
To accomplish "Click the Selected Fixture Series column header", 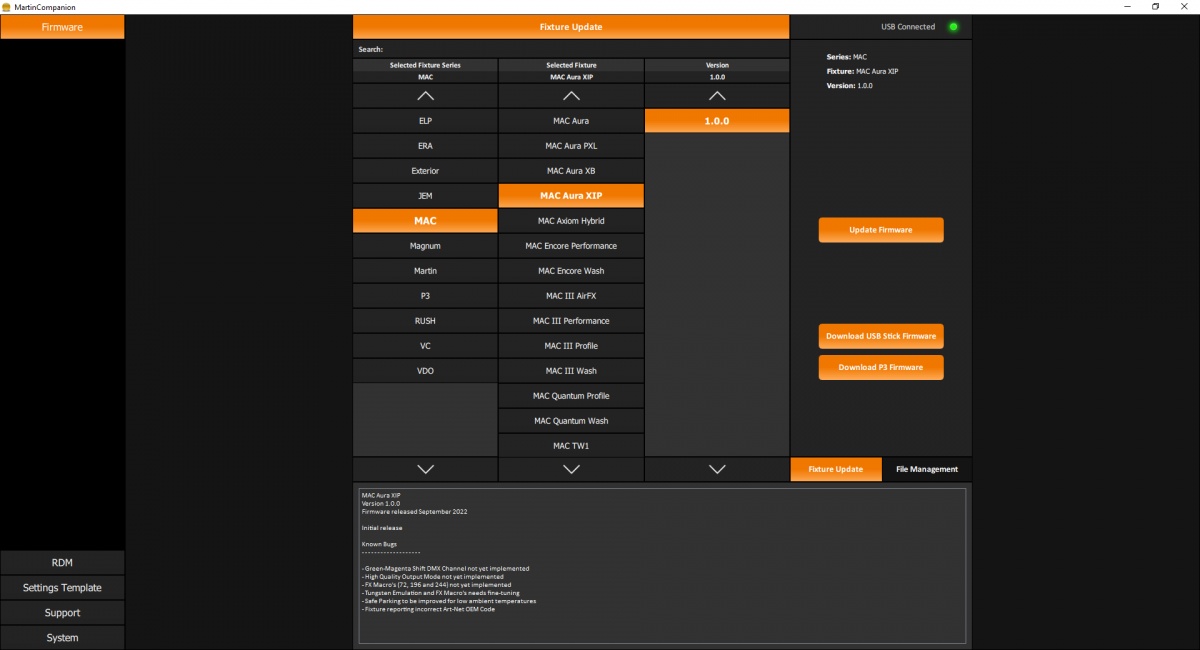I will 425,65.
